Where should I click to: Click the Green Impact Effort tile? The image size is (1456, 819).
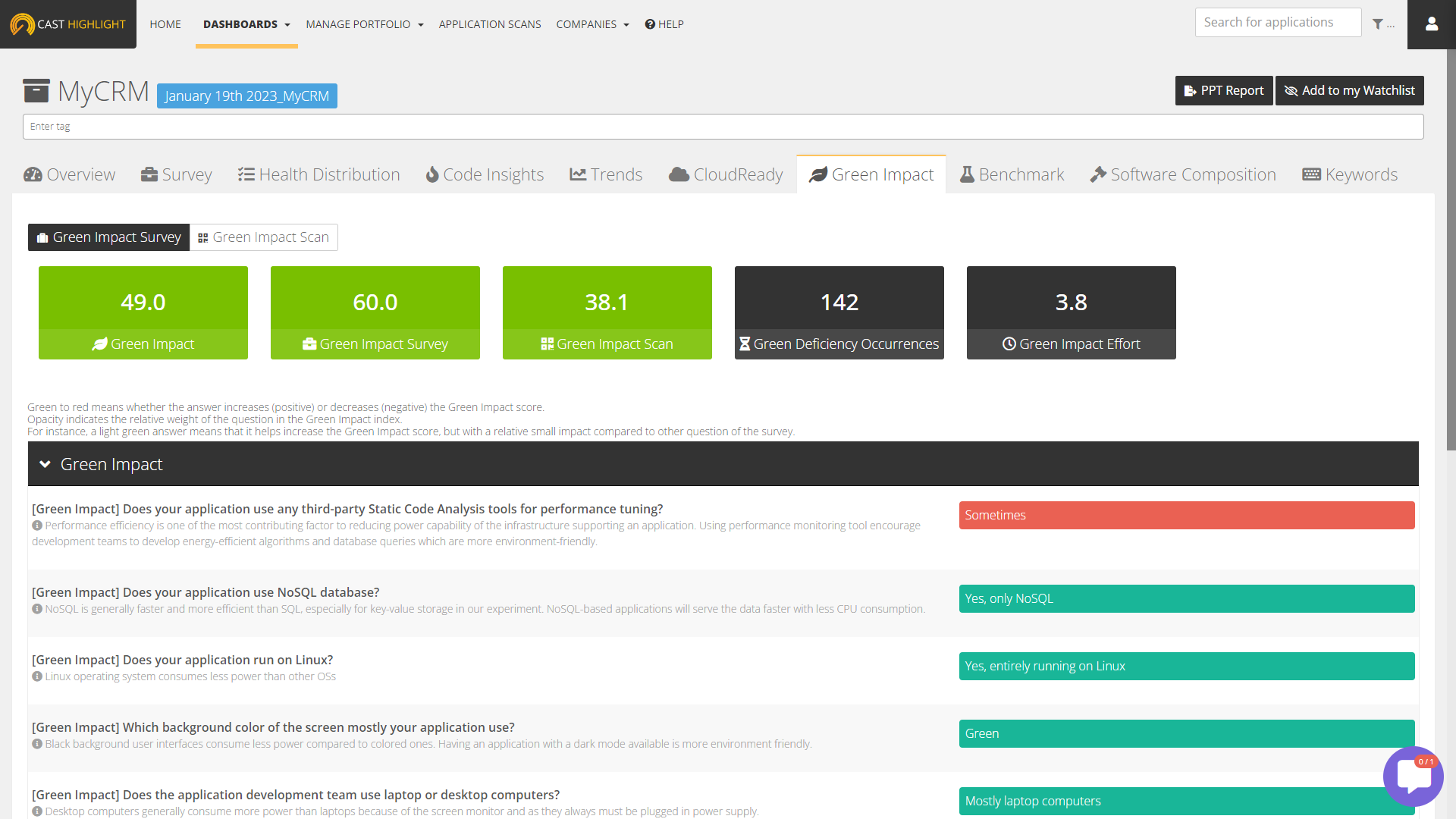[1071, 312]
